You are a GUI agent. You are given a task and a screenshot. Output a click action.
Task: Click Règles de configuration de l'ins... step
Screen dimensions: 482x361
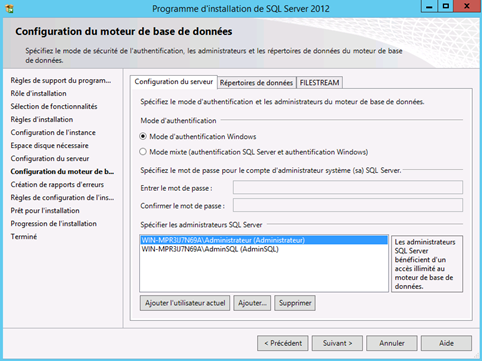coord(62,197)
